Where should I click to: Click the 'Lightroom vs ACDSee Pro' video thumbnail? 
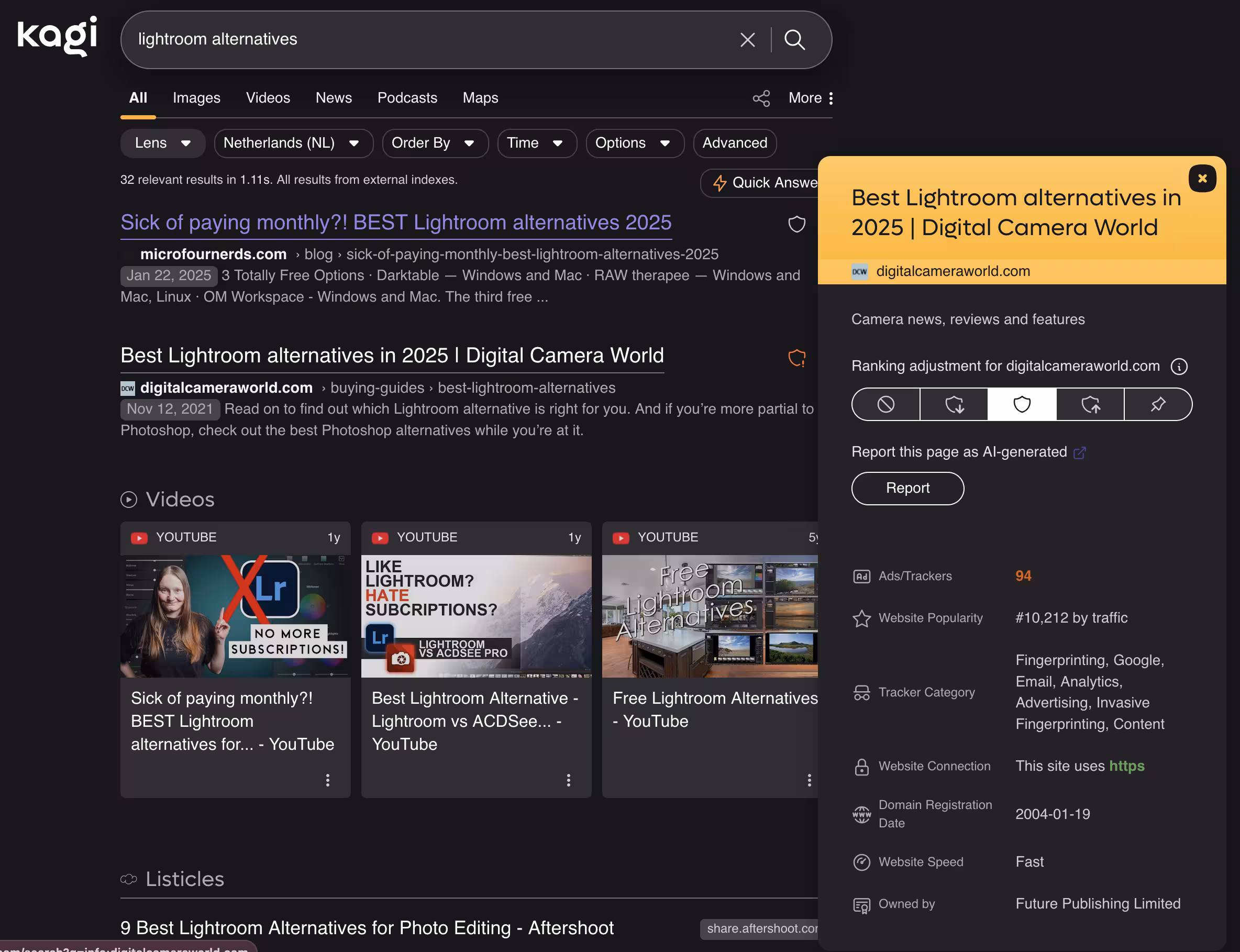(476, 616)
